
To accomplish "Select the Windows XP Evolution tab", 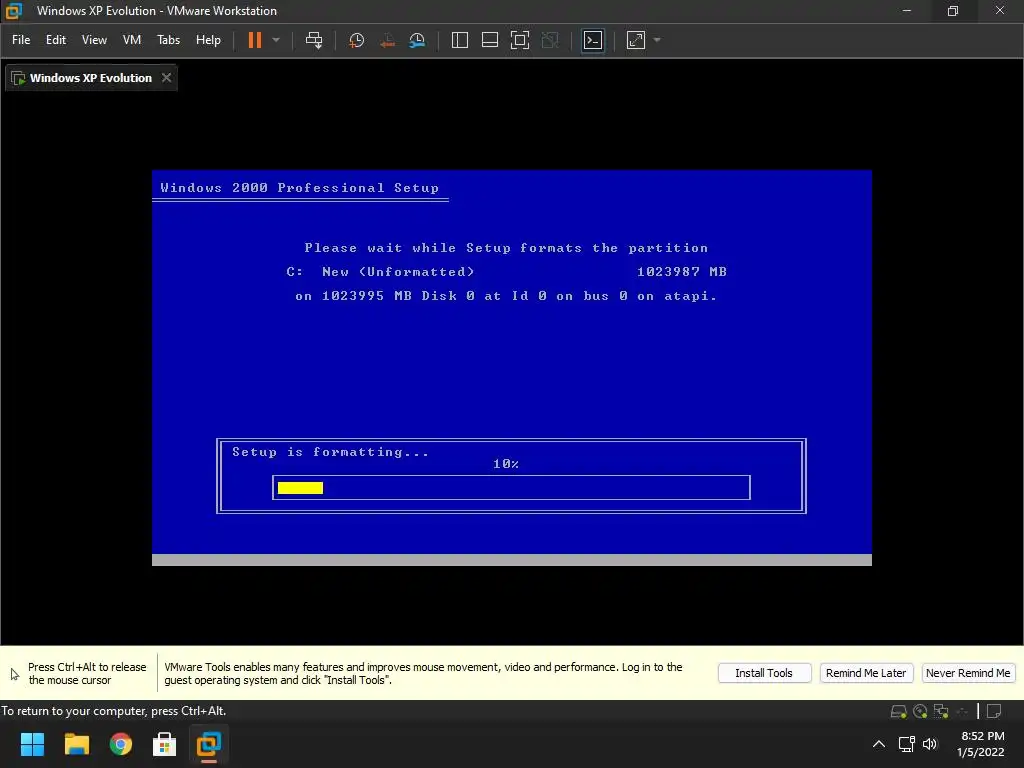I will point(91,78).
